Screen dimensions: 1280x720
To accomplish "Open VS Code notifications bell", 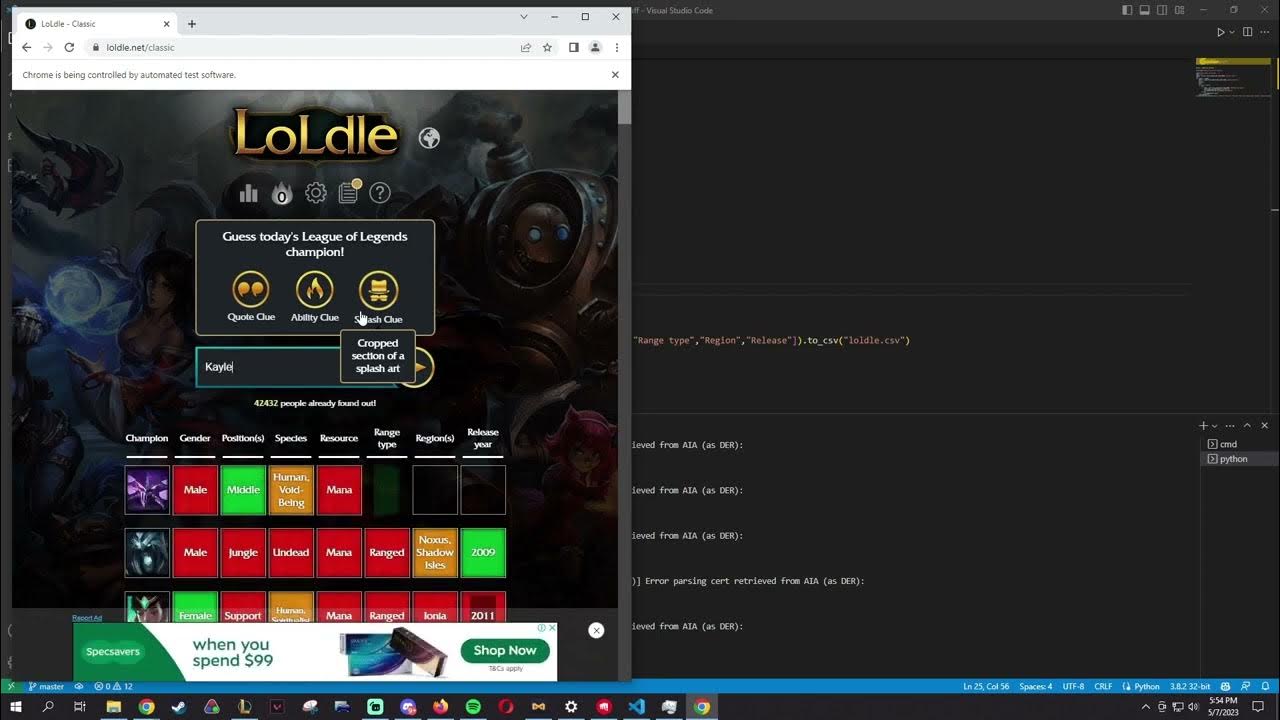I will (1267, 687).
